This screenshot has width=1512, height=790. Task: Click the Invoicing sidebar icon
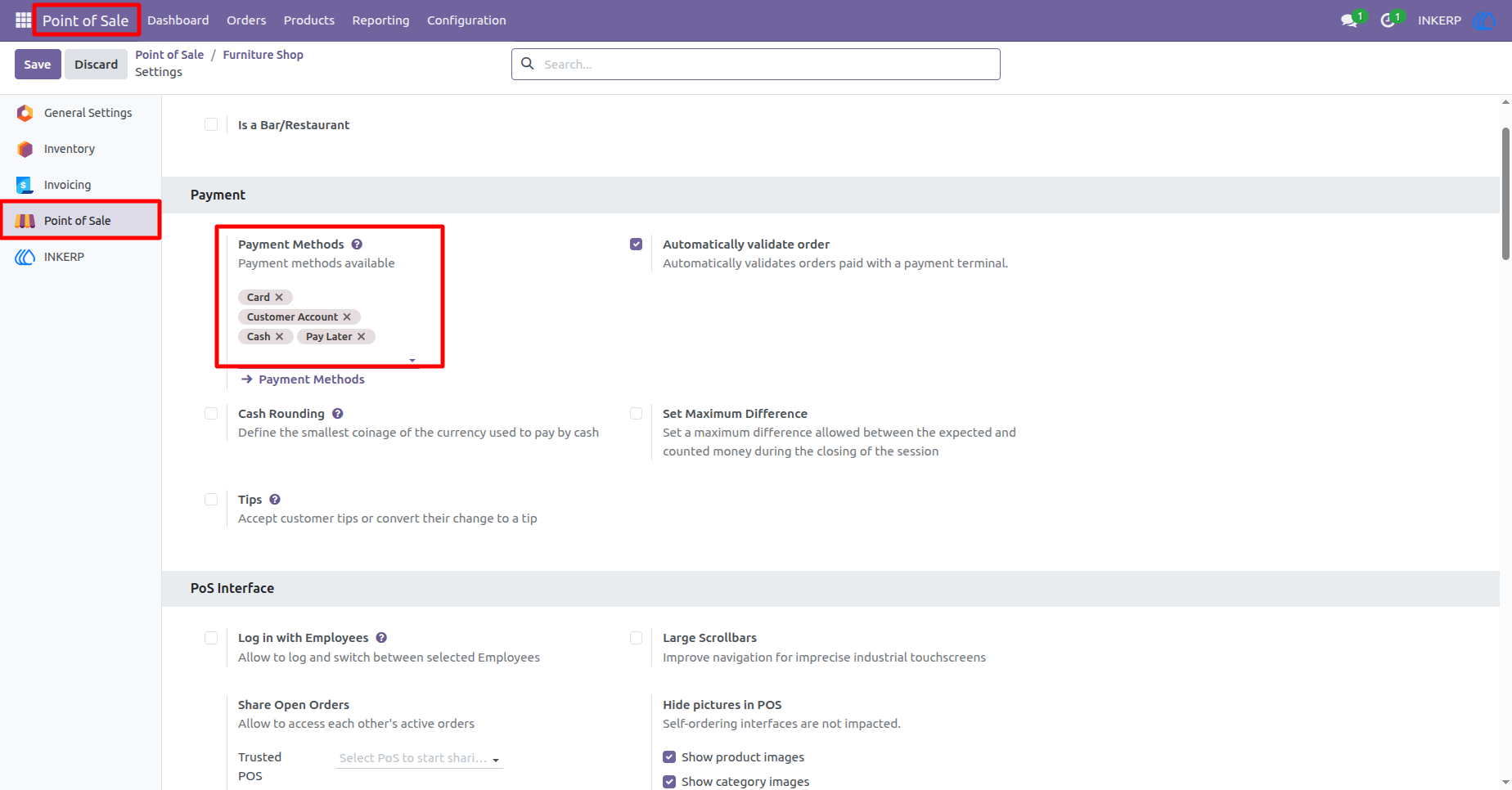point(25,185)
